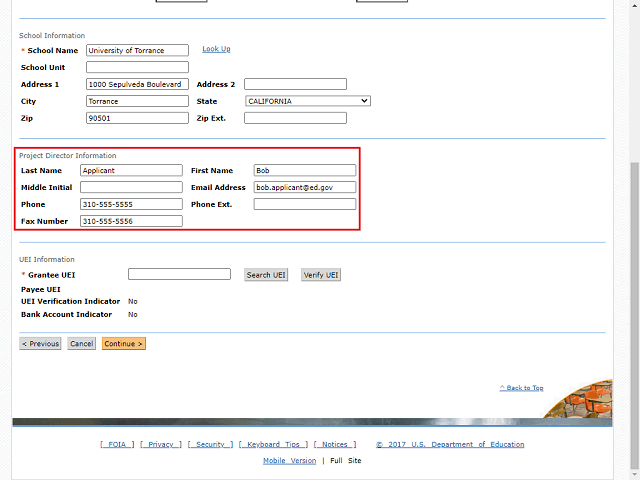Open the Notices footer link
The image size is (640, 480).
[335, 444]
